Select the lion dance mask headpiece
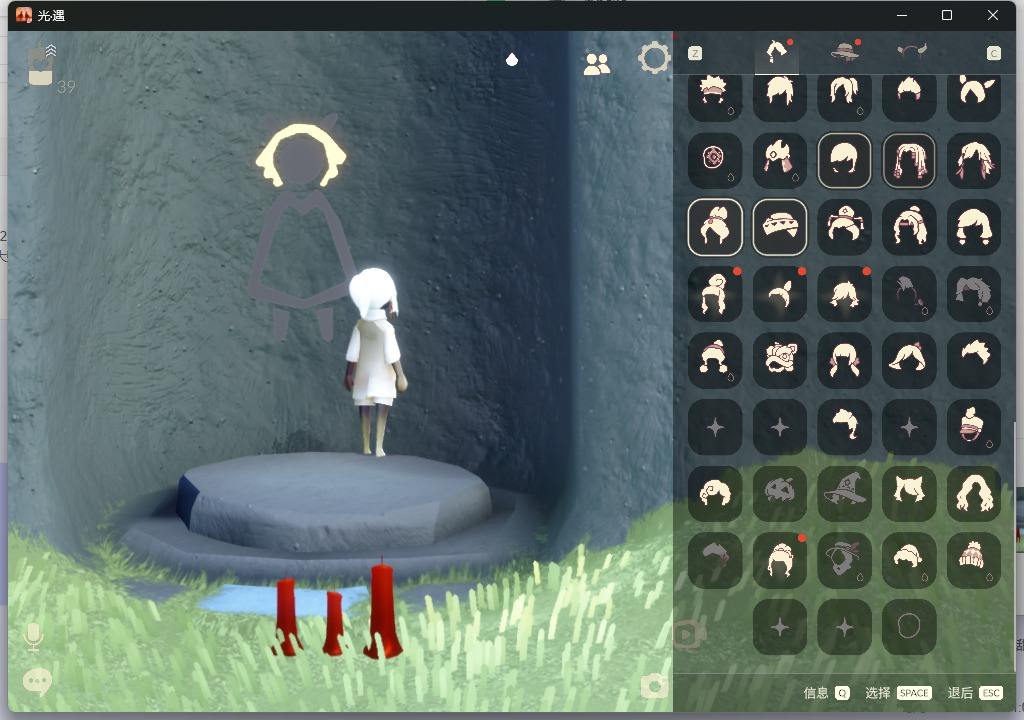This screenshot has width=1024, height=720. point(780,360)
